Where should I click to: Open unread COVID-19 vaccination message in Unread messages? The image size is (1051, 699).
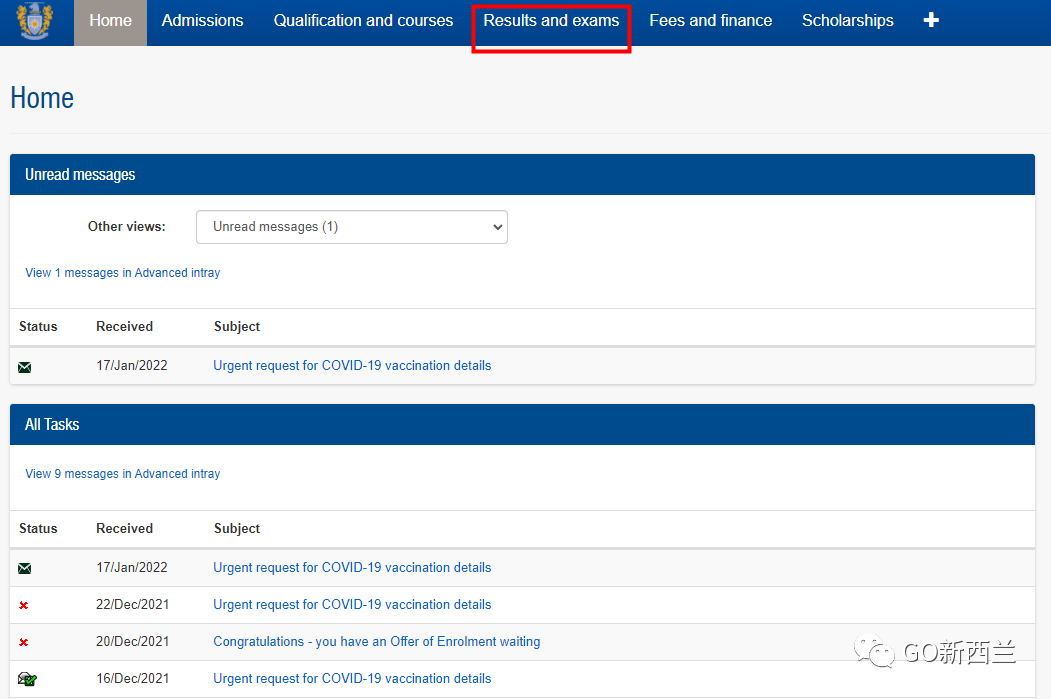[x=352, y=365]
